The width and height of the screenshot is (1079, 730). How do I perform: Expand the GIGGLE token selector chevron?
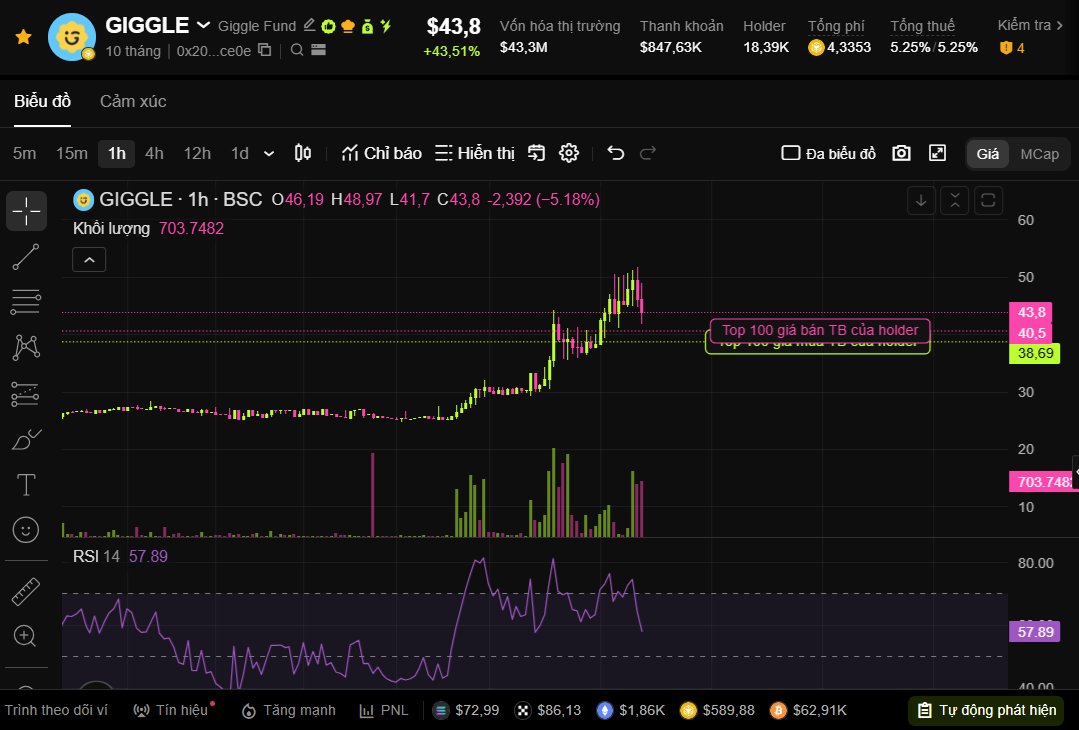(x=203, y=25)
